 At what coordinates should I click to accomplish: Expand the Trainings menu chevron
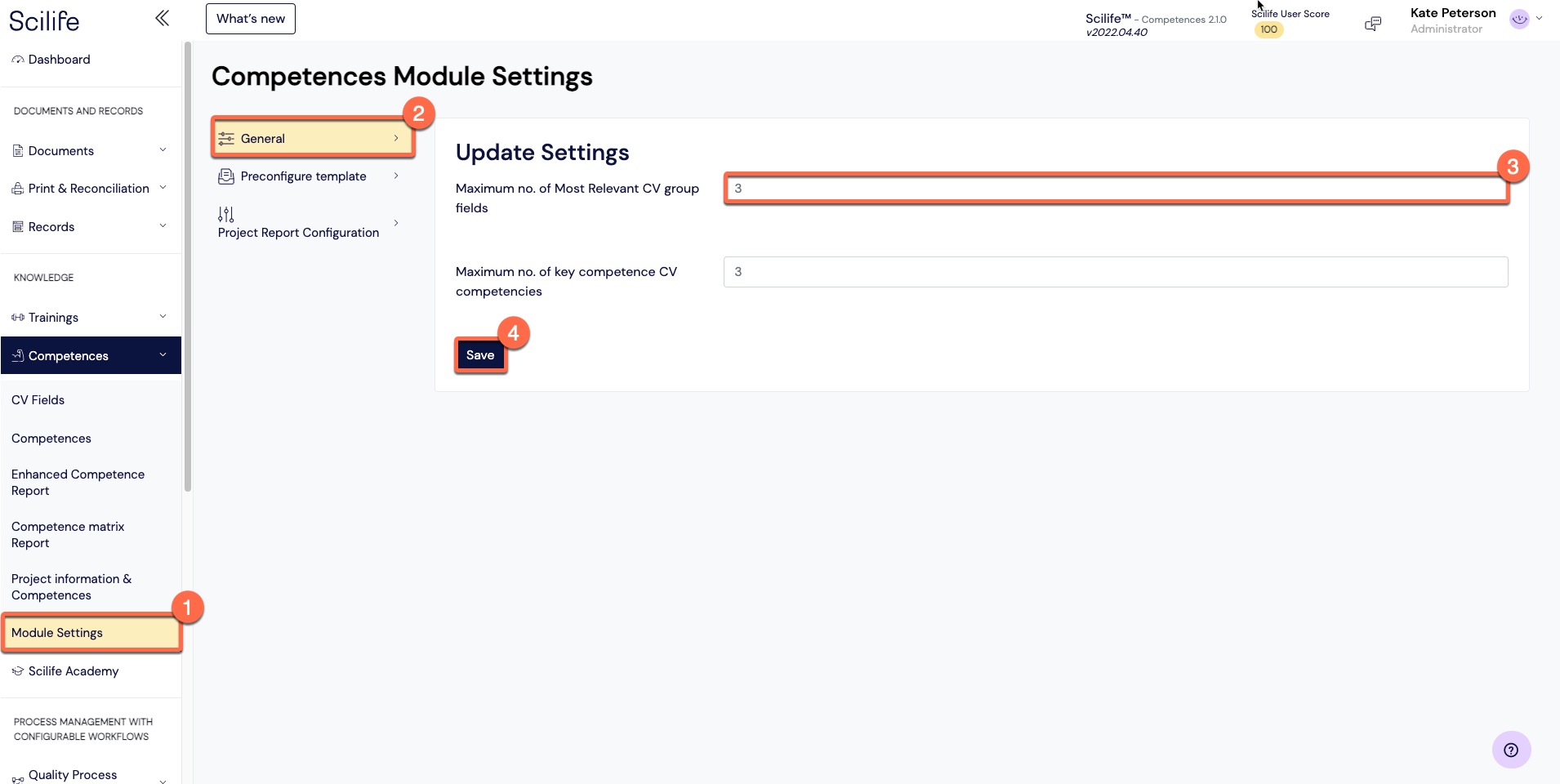click(163, 317)
